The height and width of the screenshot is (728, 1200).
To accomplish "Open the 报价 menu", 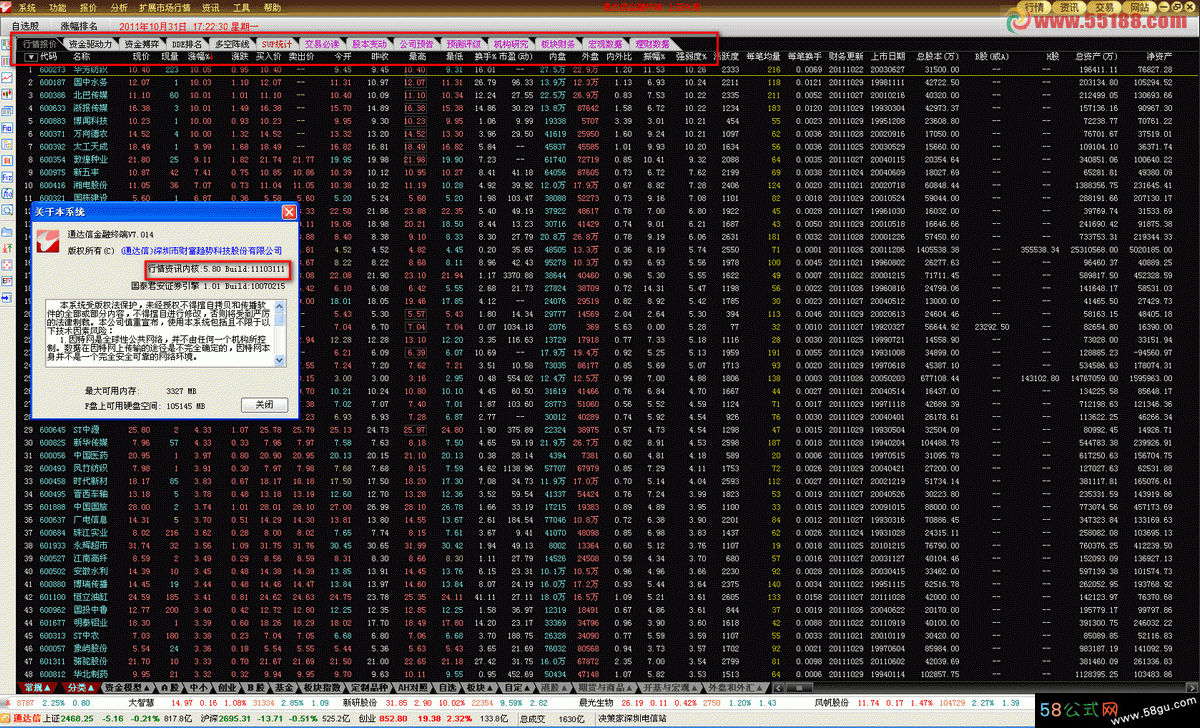I will (88, 7).
